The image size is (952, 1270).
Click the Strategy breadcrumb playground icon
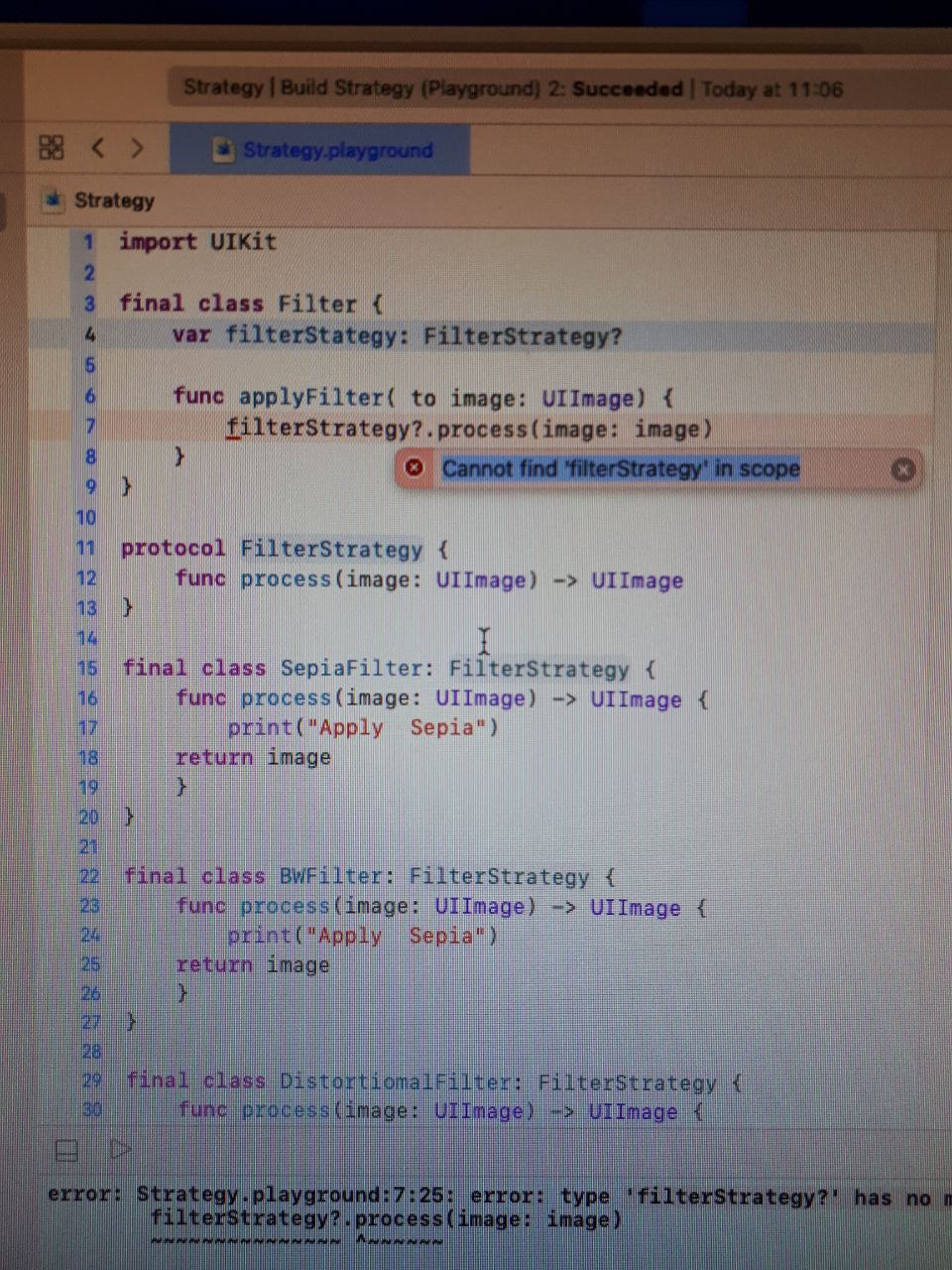coord(53,199)
